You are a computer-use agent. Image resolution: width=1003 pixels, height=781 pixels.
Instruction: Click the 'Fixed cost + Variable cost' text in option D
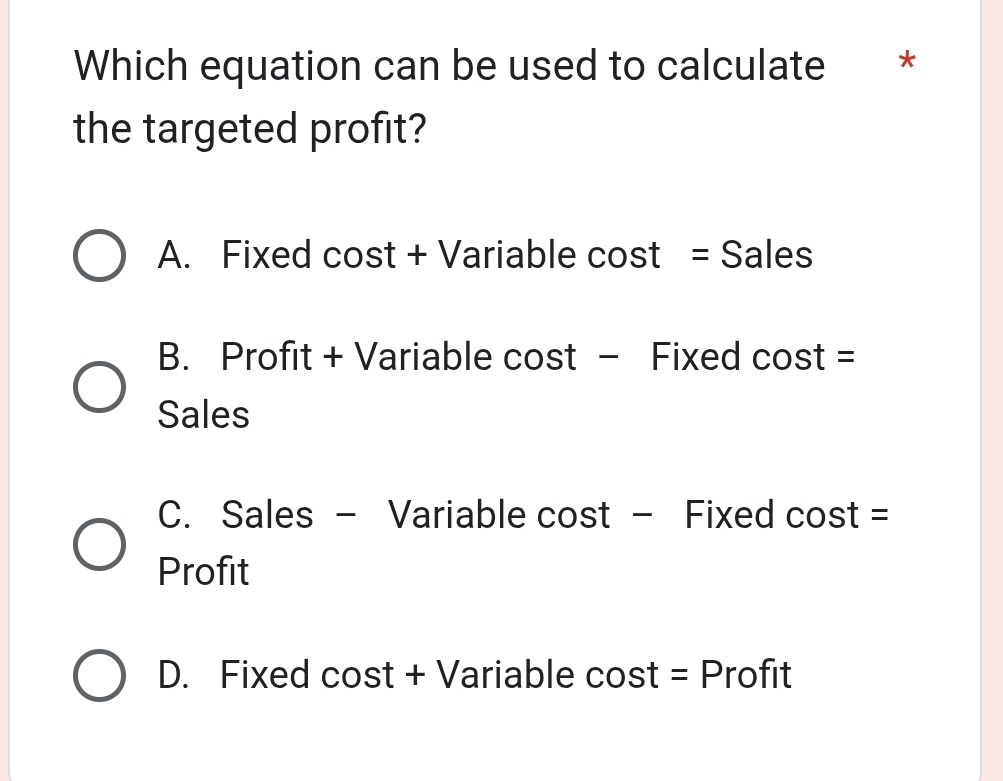tap(439, 674)
